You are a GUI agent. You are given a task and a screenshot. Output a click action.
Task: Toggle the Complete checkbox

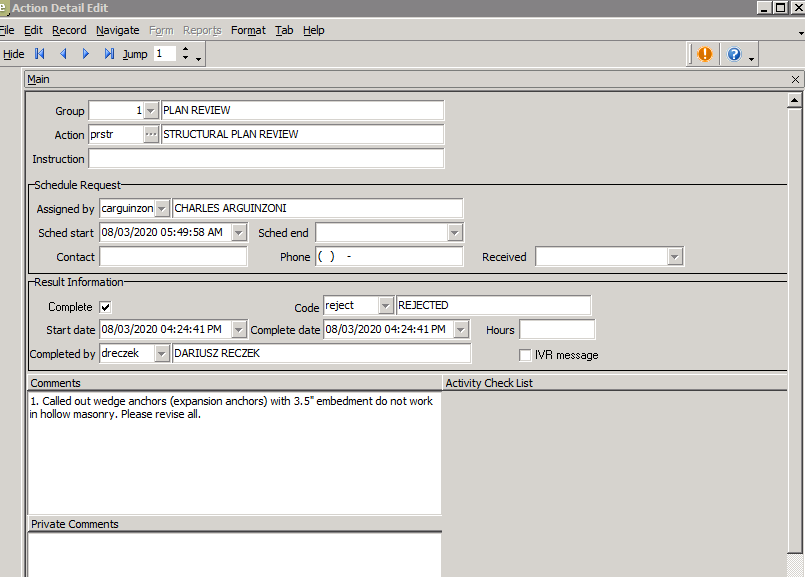[106, 307]
